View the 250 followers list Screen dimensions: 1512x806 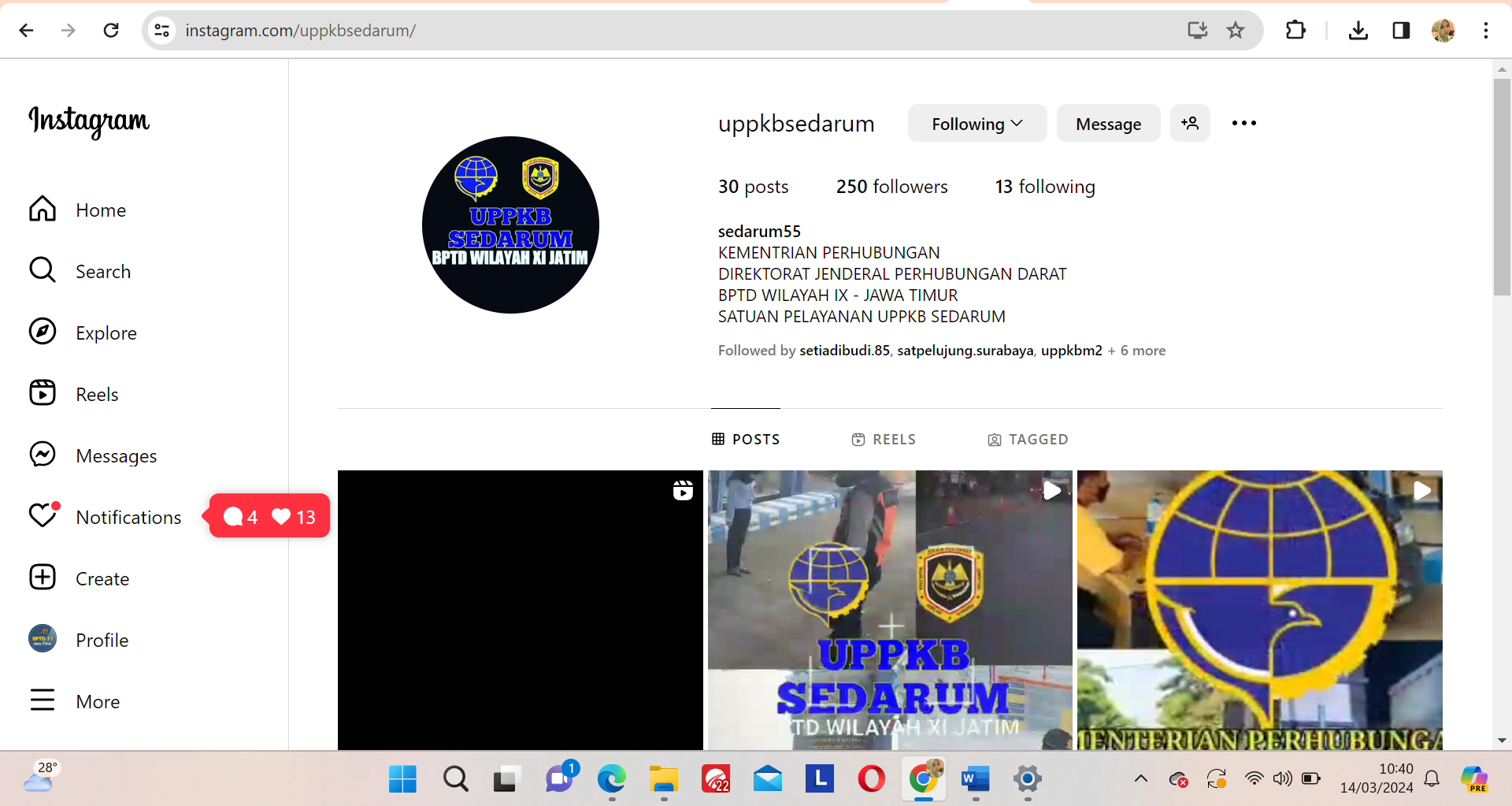pos(891,187)
